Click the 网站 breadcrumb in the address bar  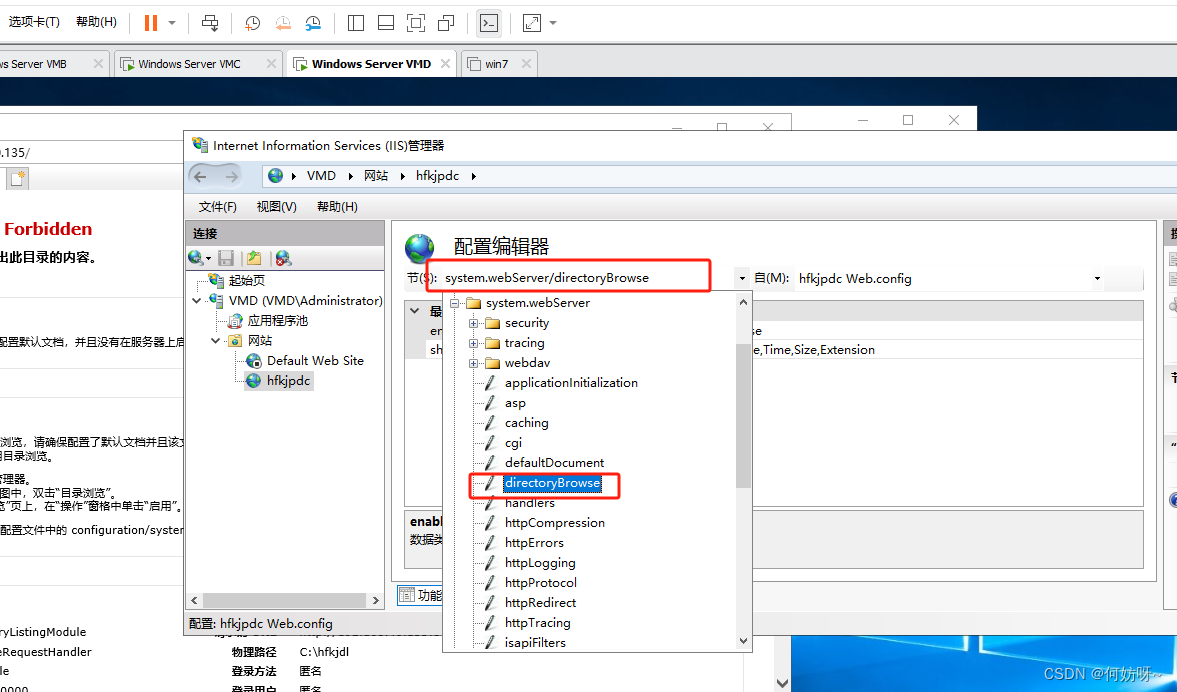click(x=376, y=176)
